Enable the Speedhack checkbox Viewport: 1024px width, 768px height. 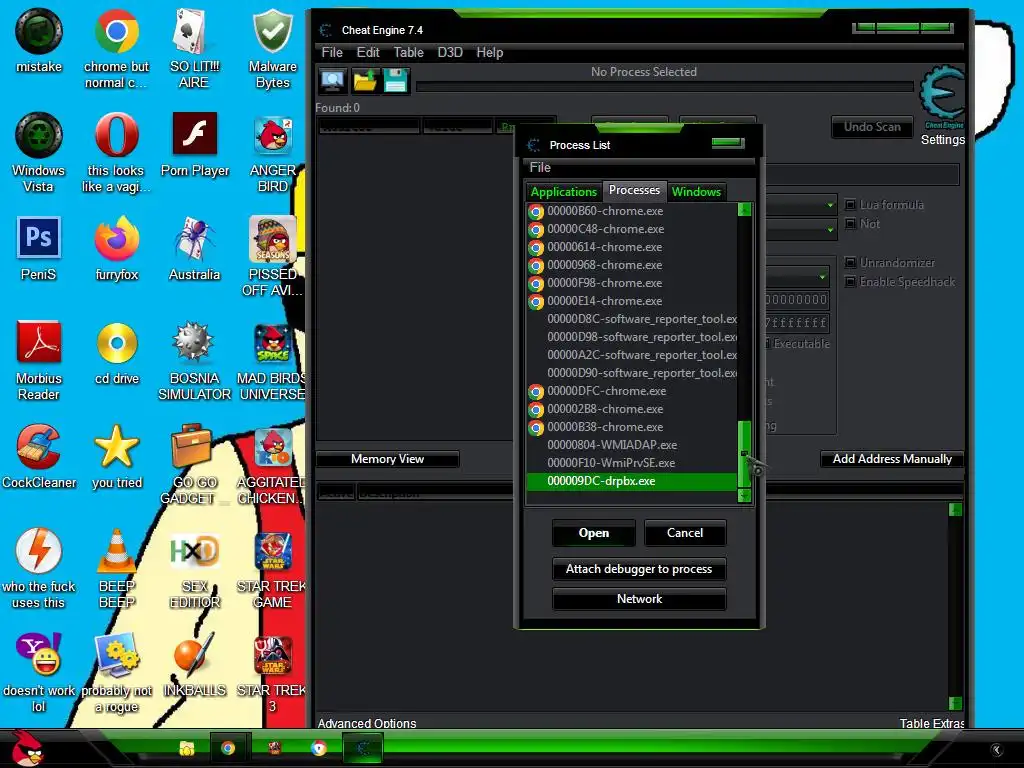850,281
